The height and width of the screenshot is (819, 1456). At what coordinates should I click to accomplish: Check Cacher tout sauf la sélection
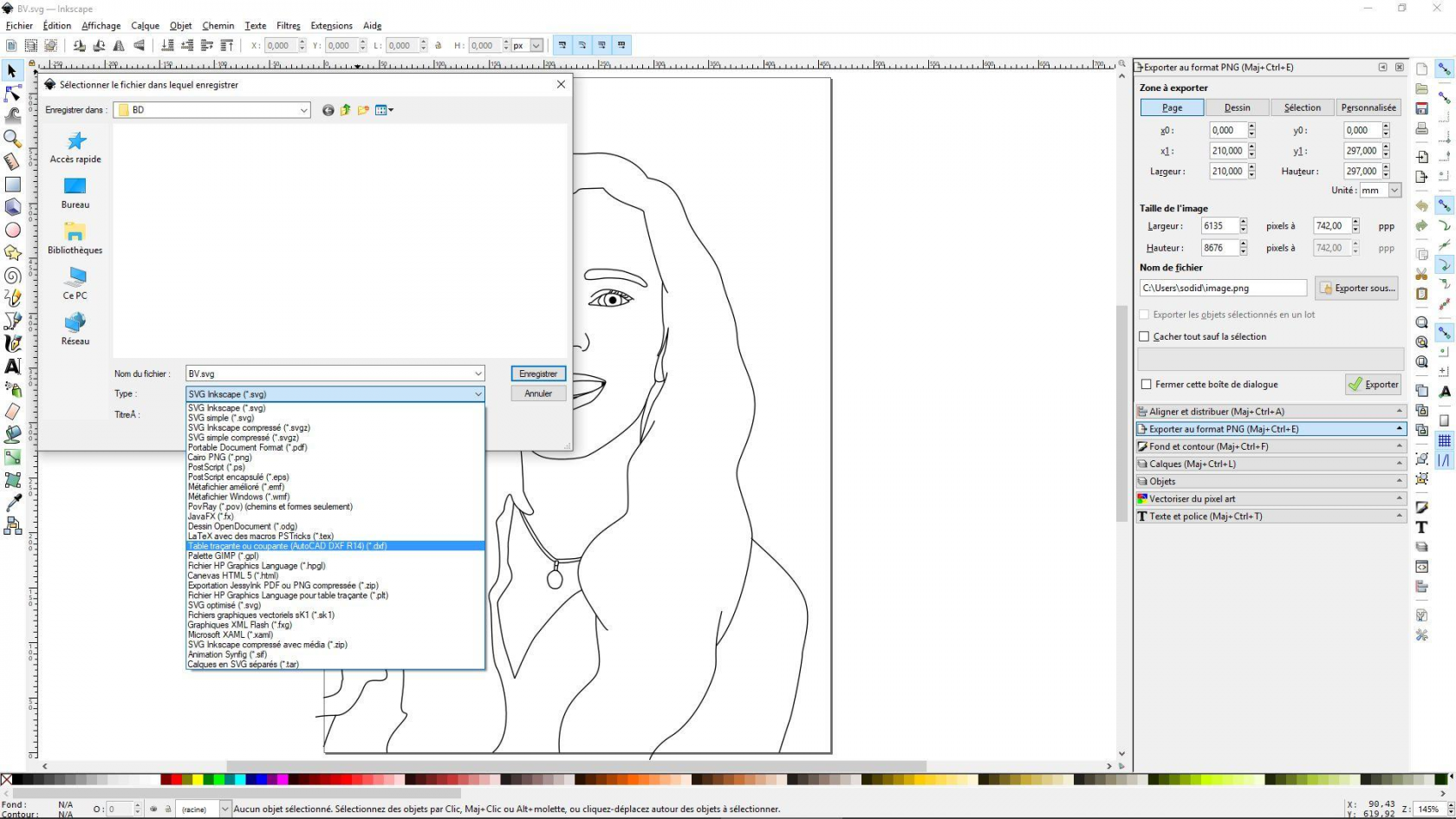1144,336
